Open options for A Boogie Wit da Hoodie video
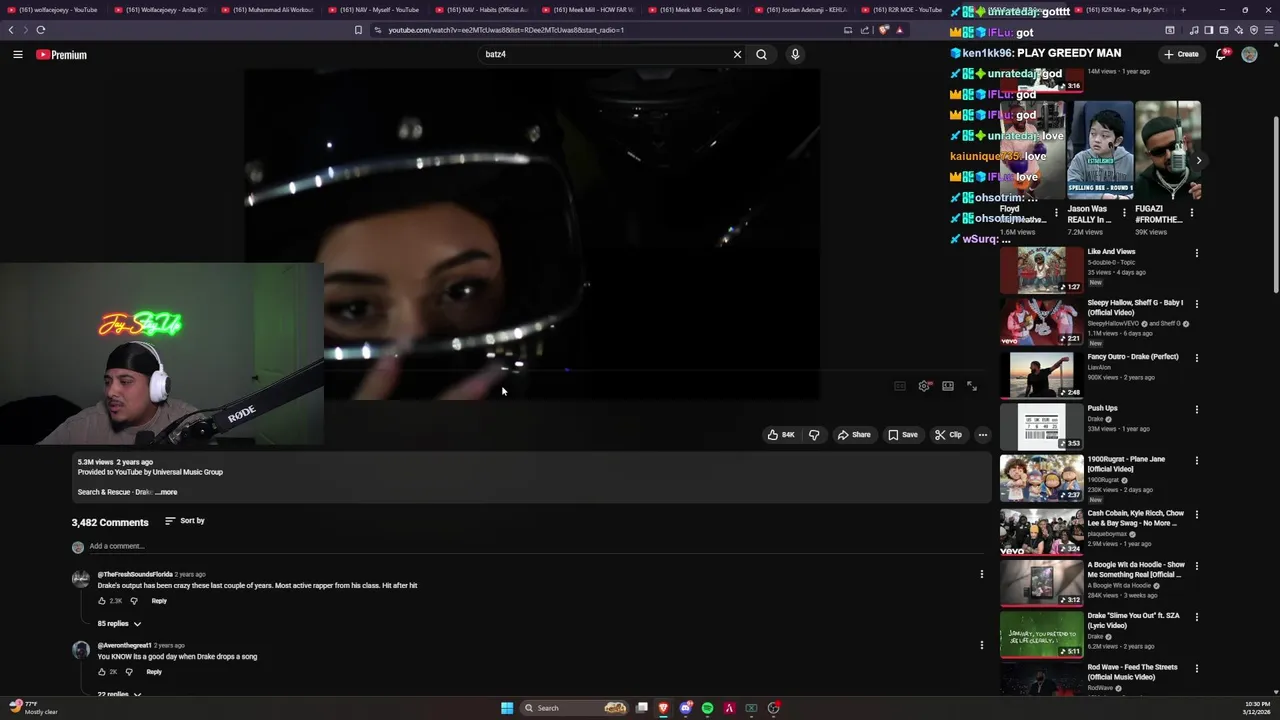The height and width of the screenshot is (720, 1280). coord(1196,566)
